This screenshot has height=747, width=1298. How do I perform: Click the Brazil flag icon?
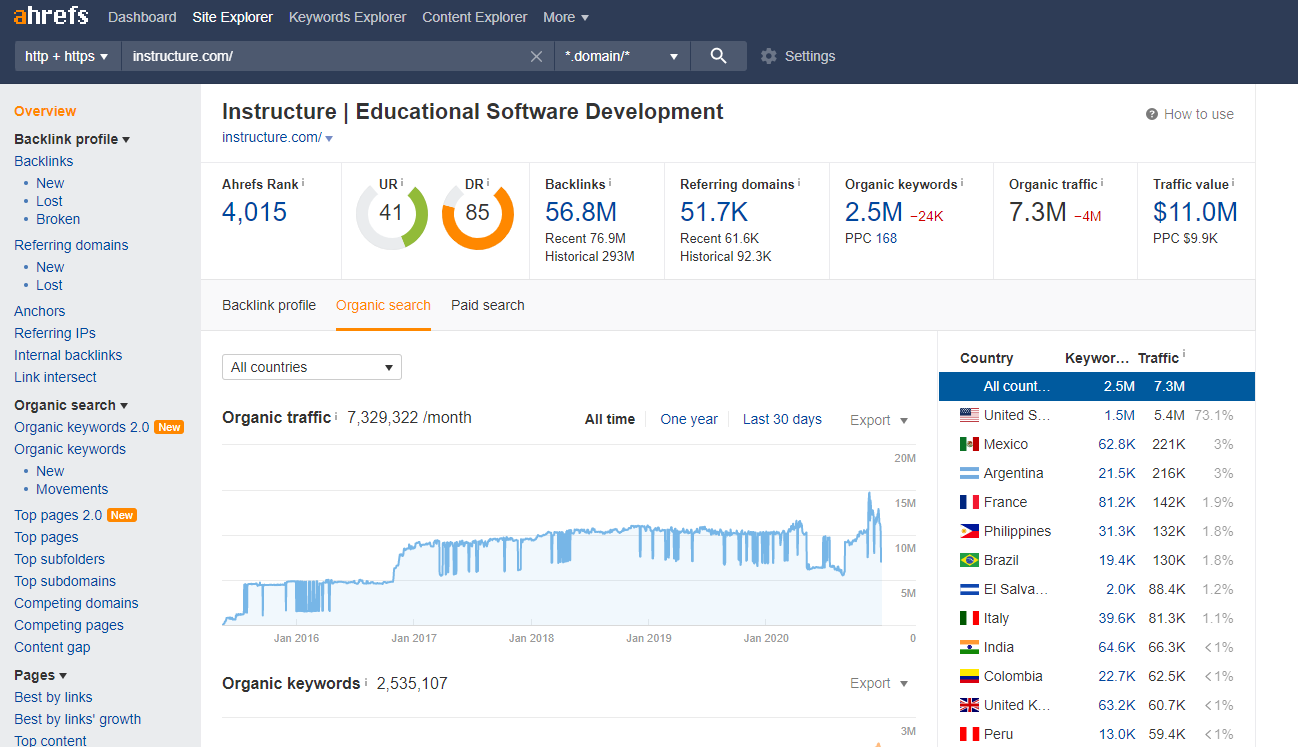coord(968,560)
